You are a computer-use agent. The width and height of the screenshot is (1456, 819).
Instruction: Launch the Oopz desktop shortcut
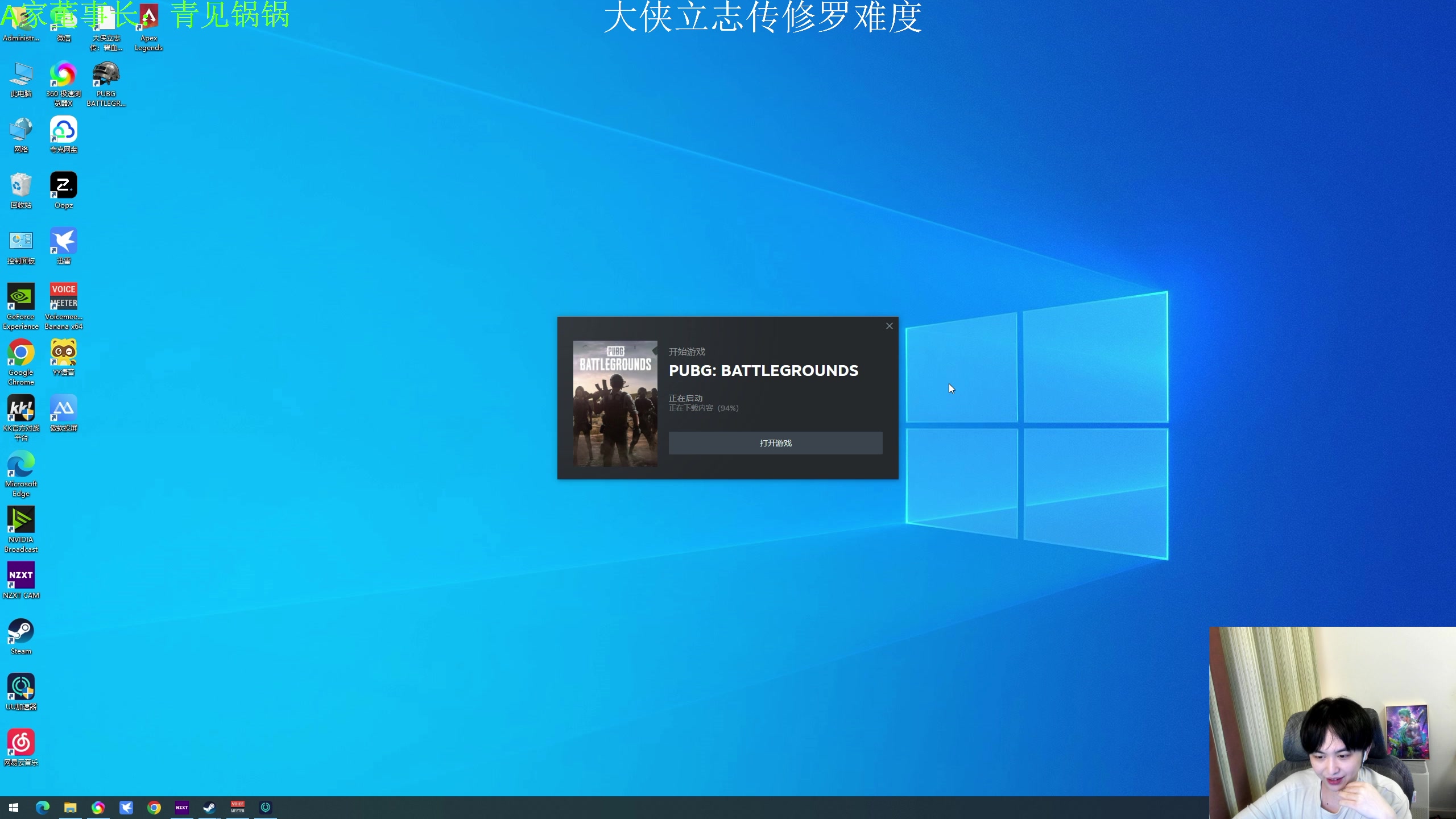coord(64,191)
